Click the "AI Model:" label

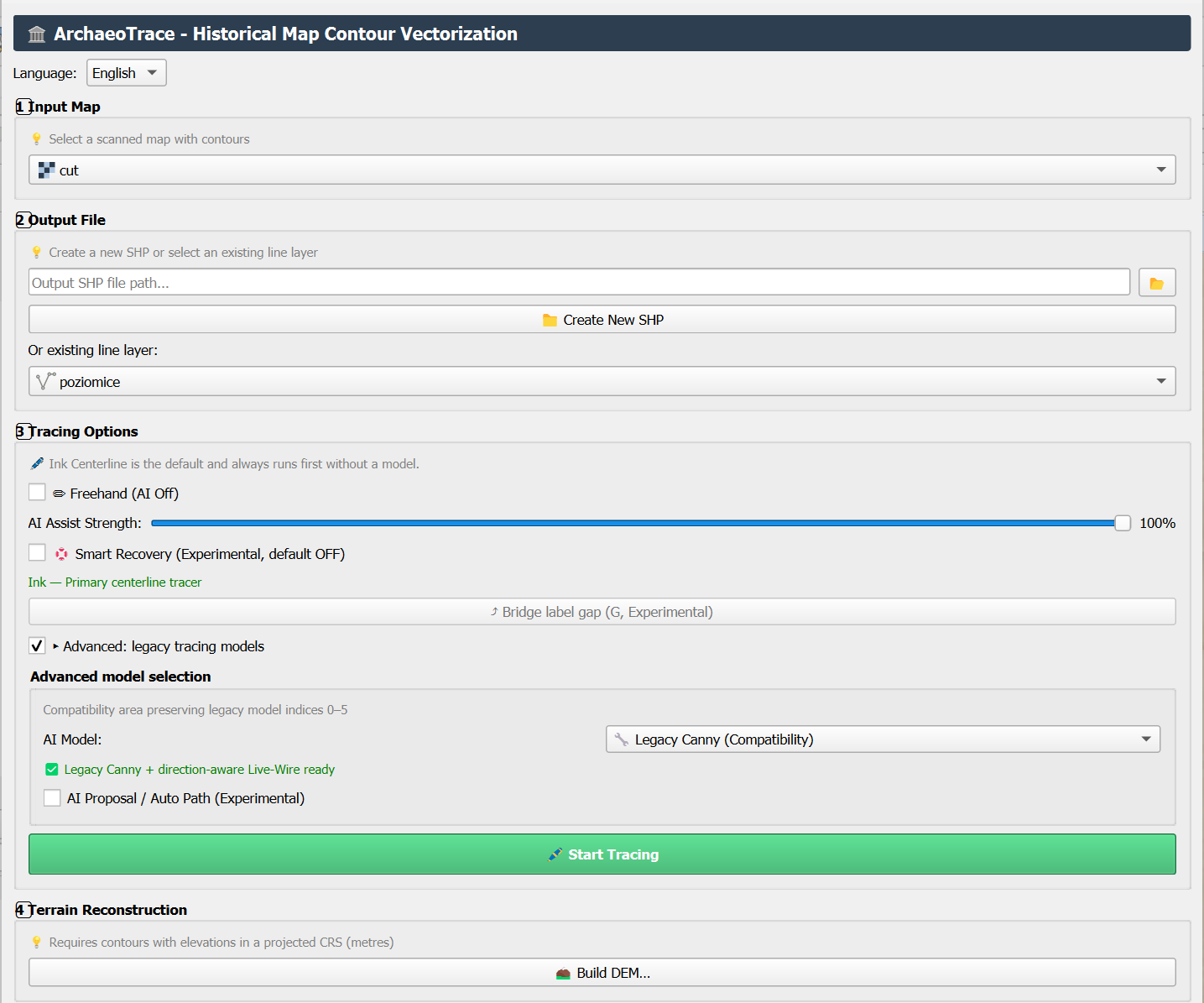[72, 739]
